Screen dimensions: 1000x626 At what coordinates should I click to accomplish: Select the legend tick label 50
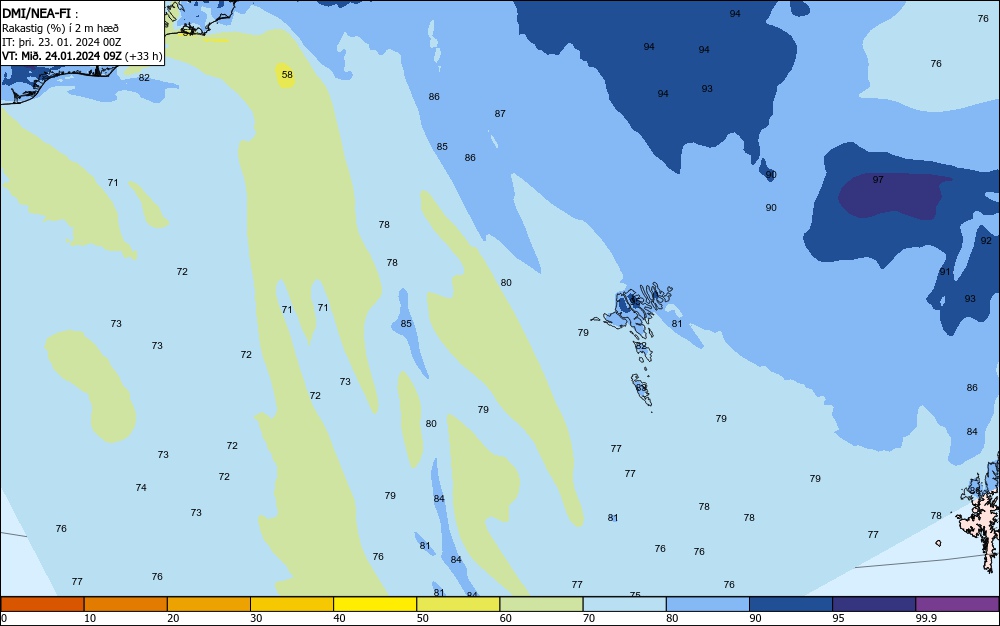point(422,618)
